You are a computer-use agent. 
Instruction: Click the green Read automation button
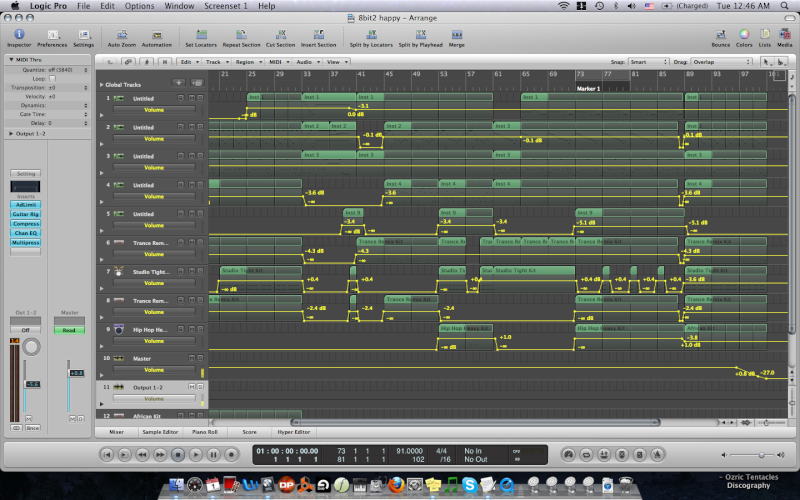(x=69, y=330)
